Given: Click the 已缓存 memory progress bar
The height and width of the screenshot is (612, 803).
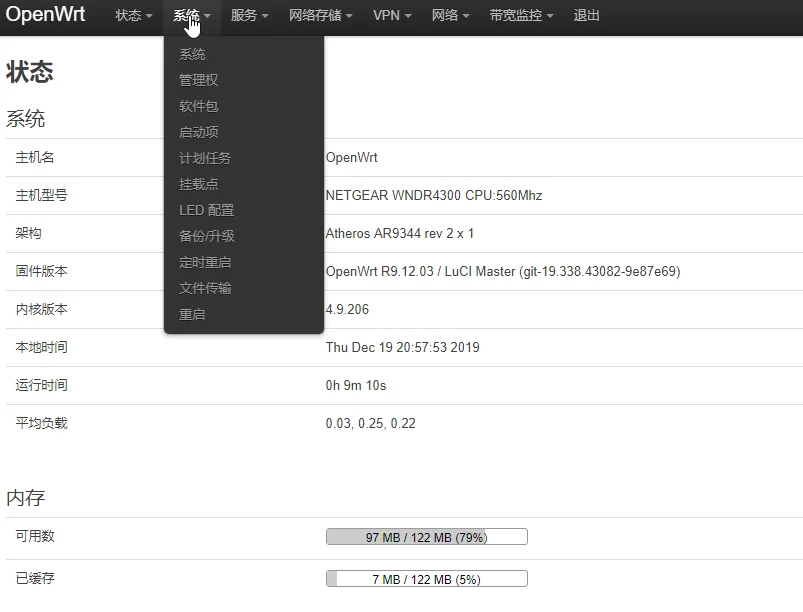Looking at the screenshot, I should pos(427,579).
